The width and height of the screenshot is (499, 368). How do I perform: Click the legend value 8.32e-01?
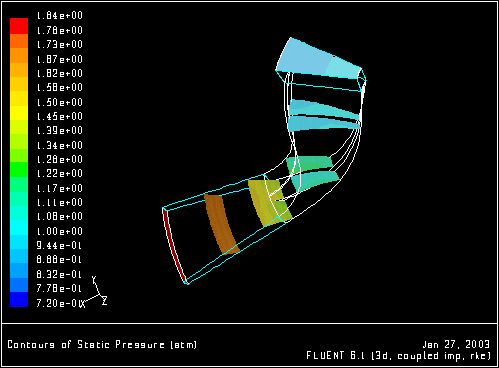tap(59, 274)
